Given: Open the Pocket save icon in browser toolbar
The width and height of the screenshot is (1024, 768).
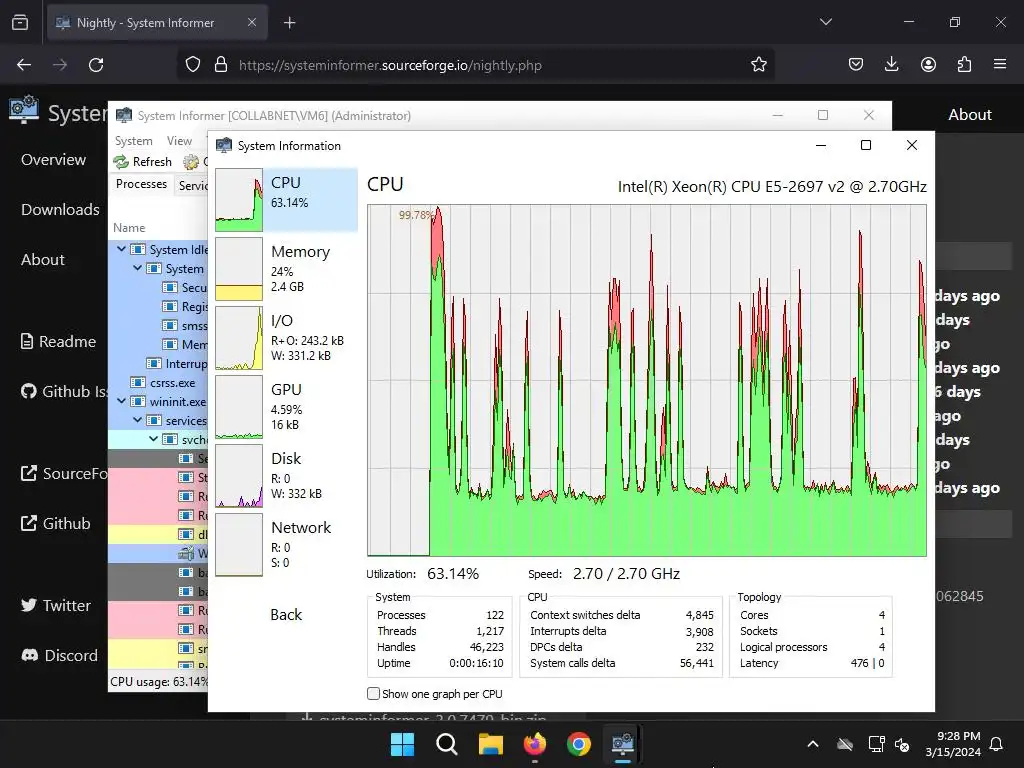Looking at the screenshot, I should point(856,64).
